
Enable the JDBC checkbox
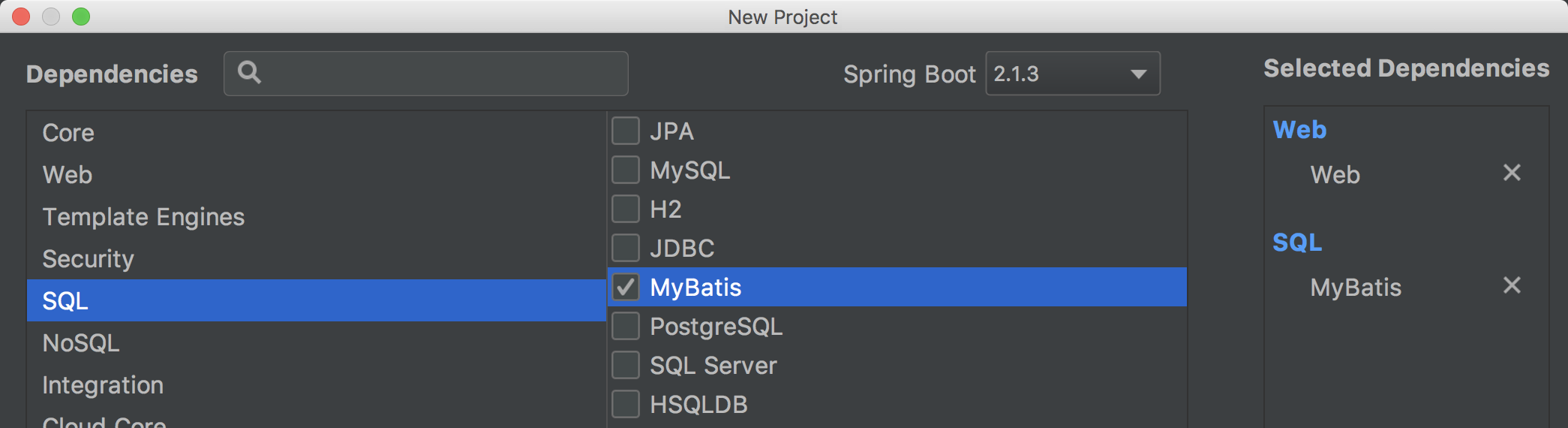[x=626, y=248]
